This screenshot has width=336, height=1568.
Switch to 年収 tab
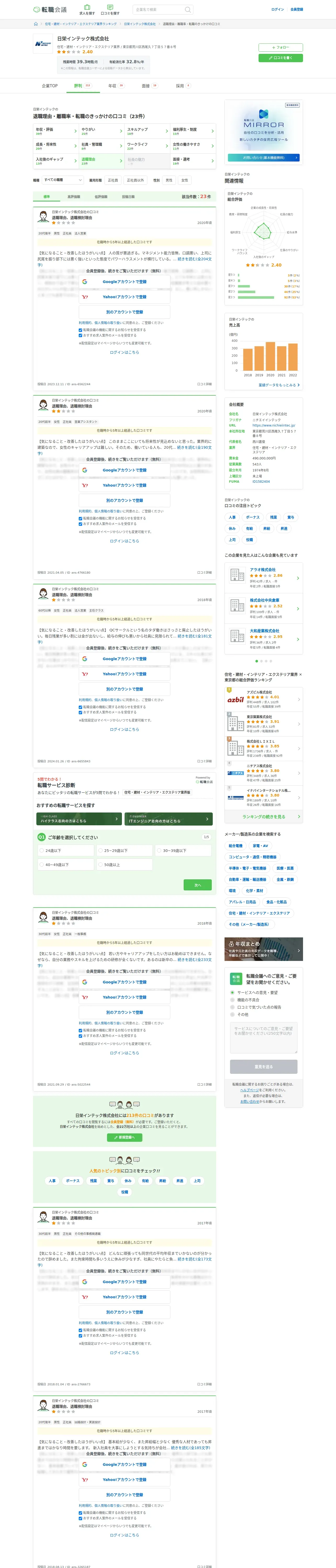(x=116, y=86)
